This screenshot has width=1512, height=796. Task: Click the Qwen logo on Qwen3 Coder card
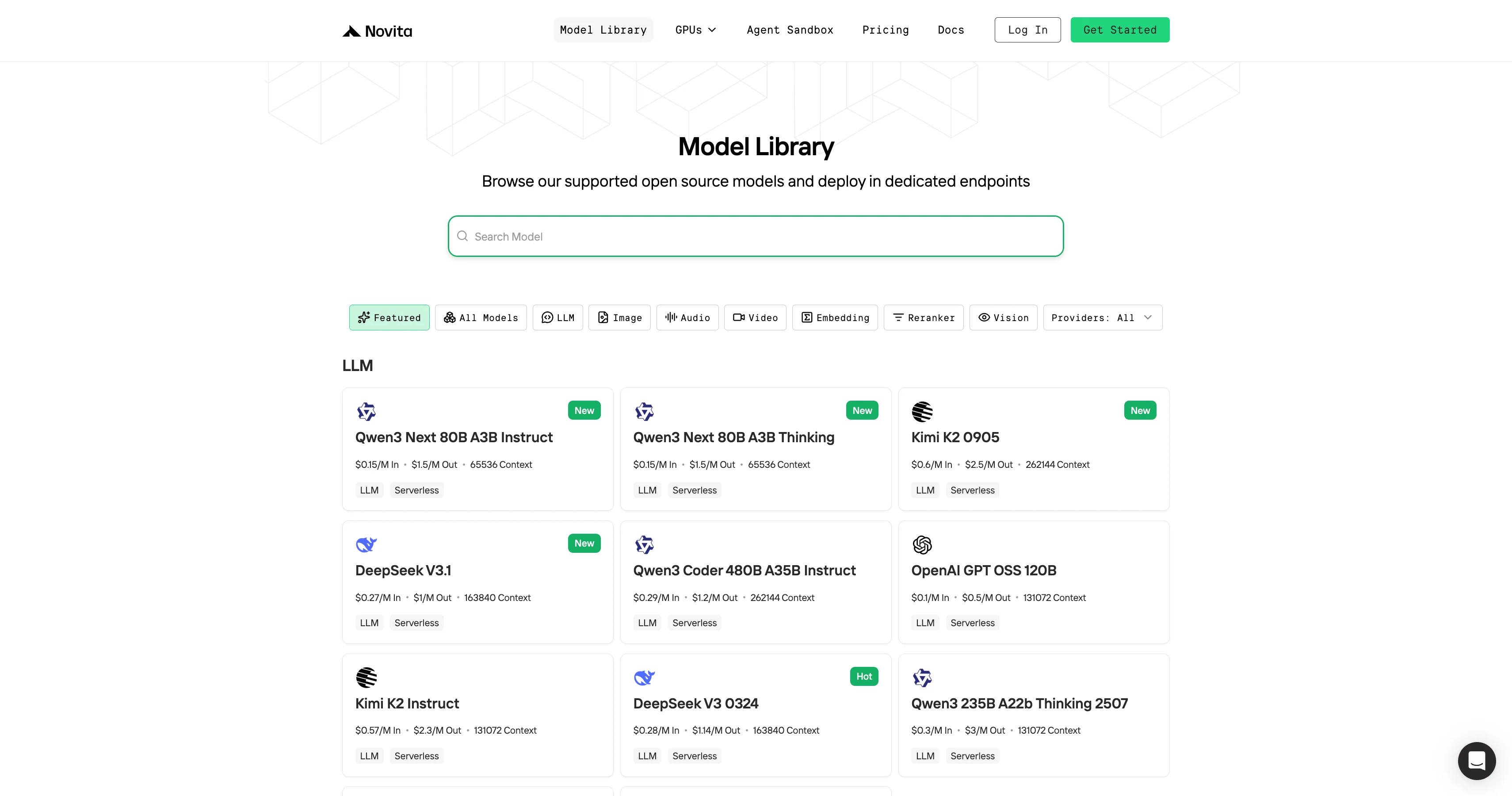645,545
